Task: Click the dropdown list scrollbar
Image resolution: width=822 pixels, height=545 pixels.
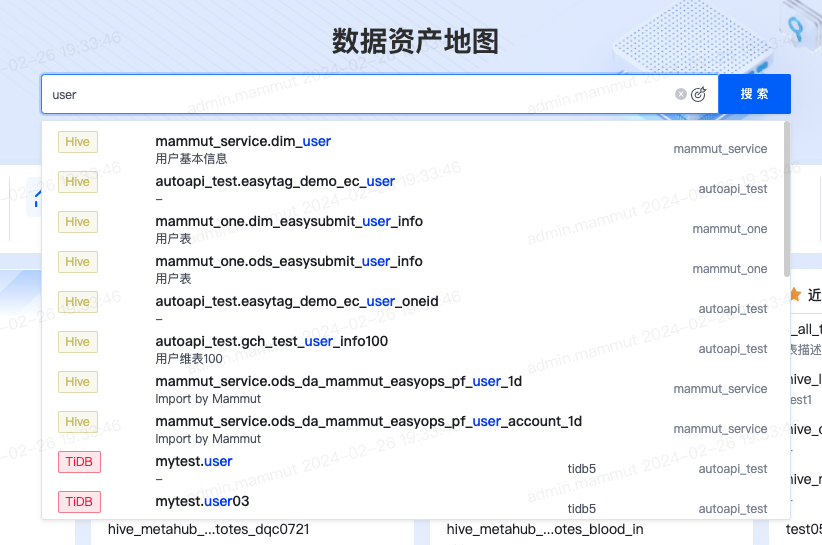Action: point(786,199)
